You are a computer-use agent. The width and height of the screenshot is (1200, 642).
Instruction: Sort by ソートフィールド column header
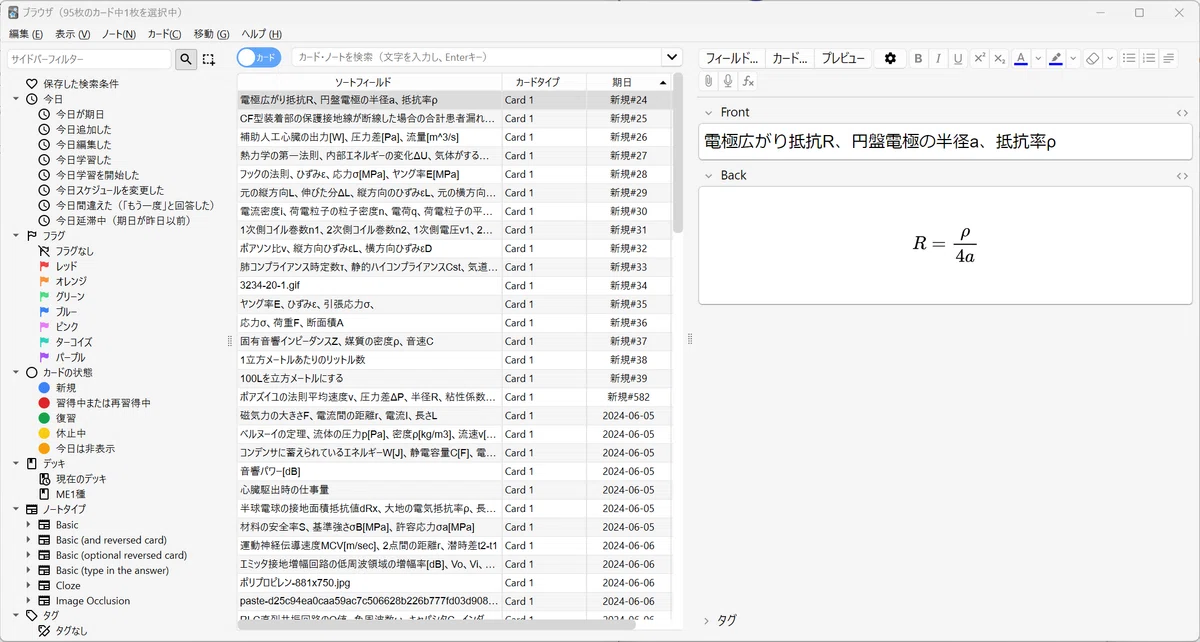(370, 82)
